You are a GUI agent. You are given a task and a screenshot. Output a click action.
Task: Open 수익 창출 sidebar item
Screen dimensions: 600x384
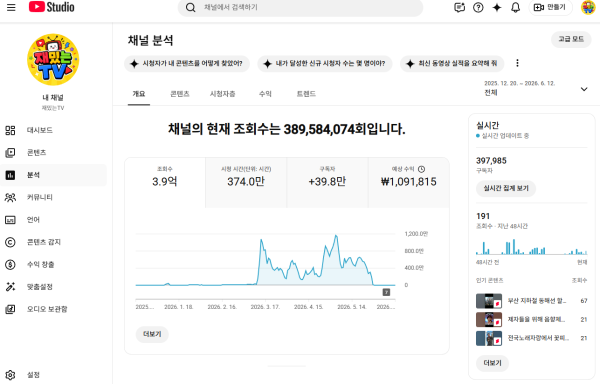pos(54,264)
